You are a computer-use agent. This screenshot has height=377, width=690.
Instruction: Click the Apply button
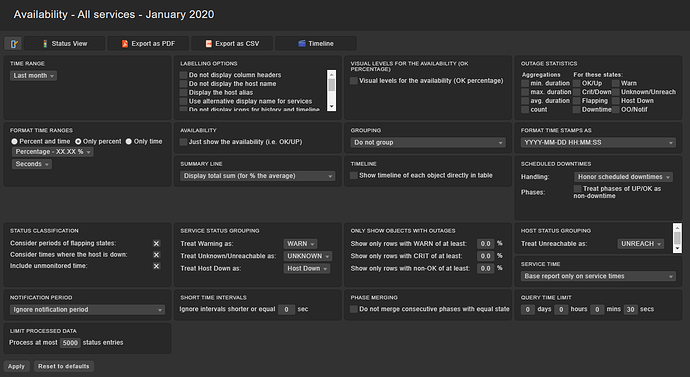click(x=17, y=366)
